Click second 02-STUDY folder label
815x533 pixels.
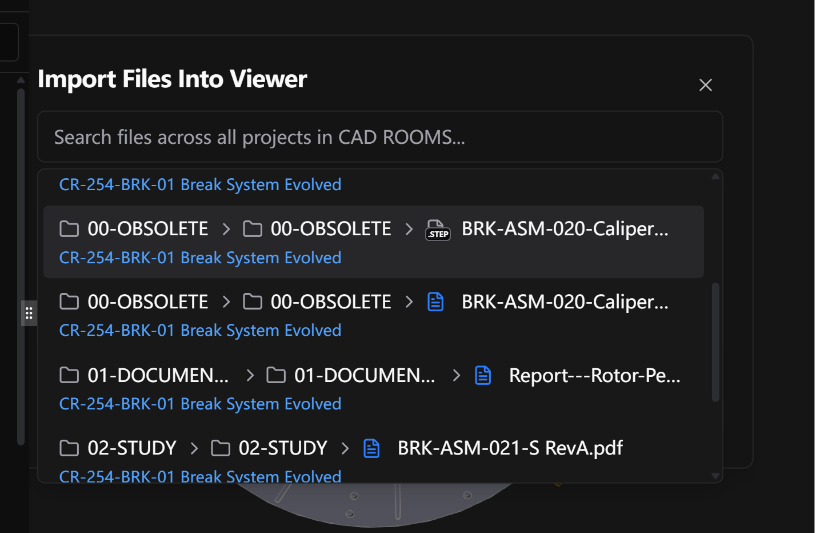pyautogui.click(x=283, y=448)
